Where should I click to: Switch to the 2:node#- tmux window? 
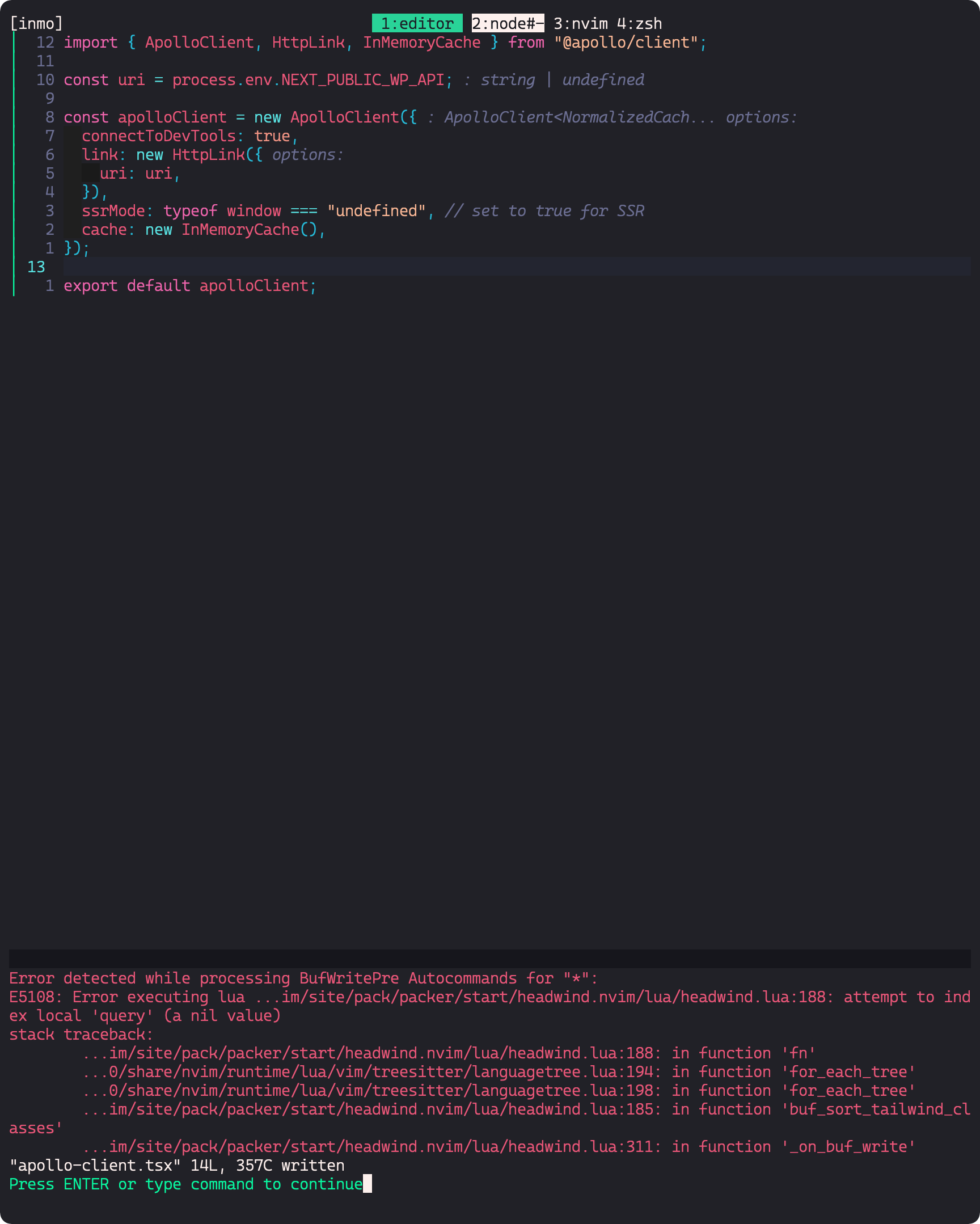click(508, 23)
